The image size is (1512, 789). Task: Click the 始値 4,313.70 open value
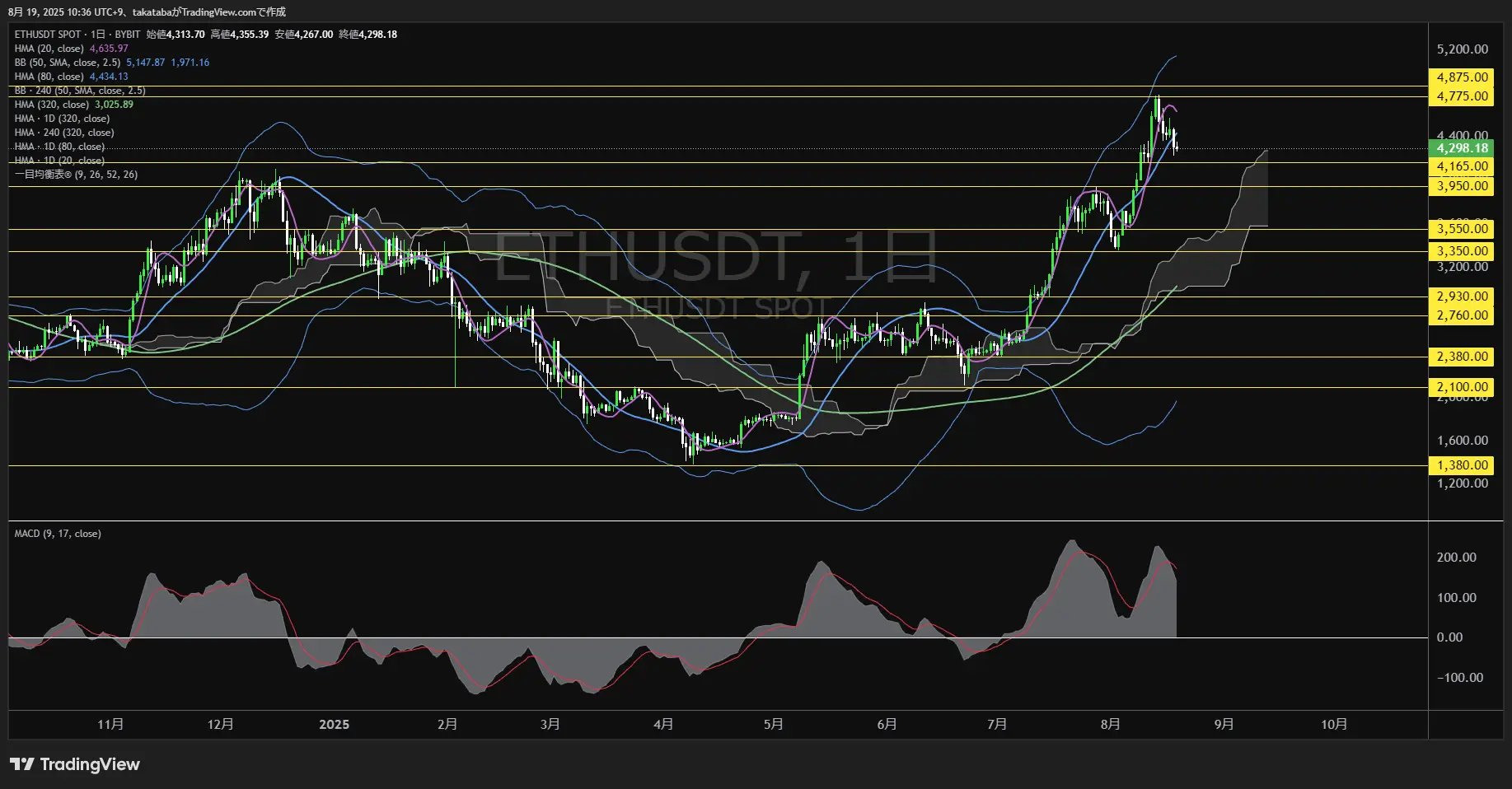click(176, 35)
